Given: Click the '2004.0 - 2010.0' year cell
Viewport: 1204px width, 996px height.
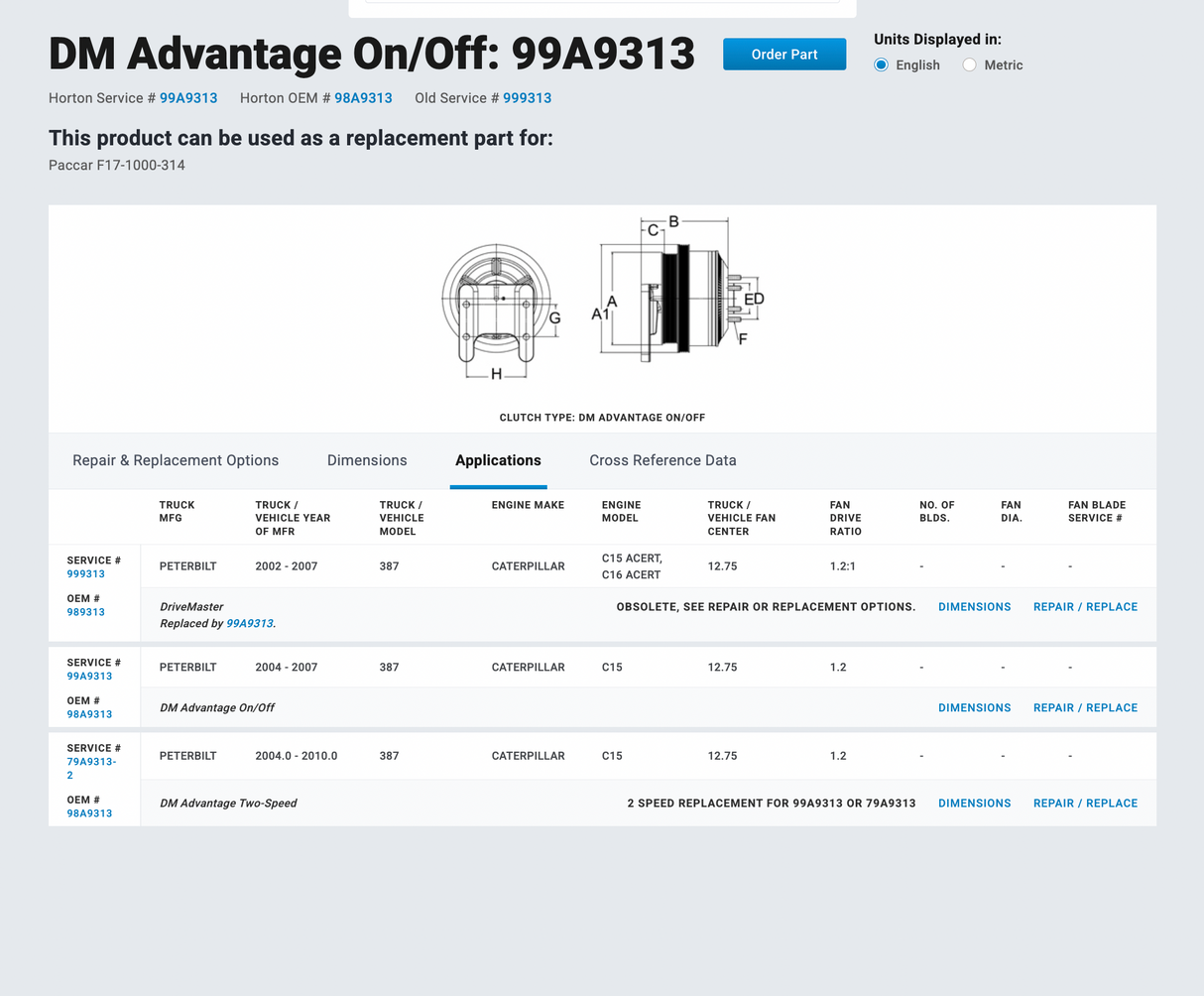Looking at the screenshot, I should (297, 756).
